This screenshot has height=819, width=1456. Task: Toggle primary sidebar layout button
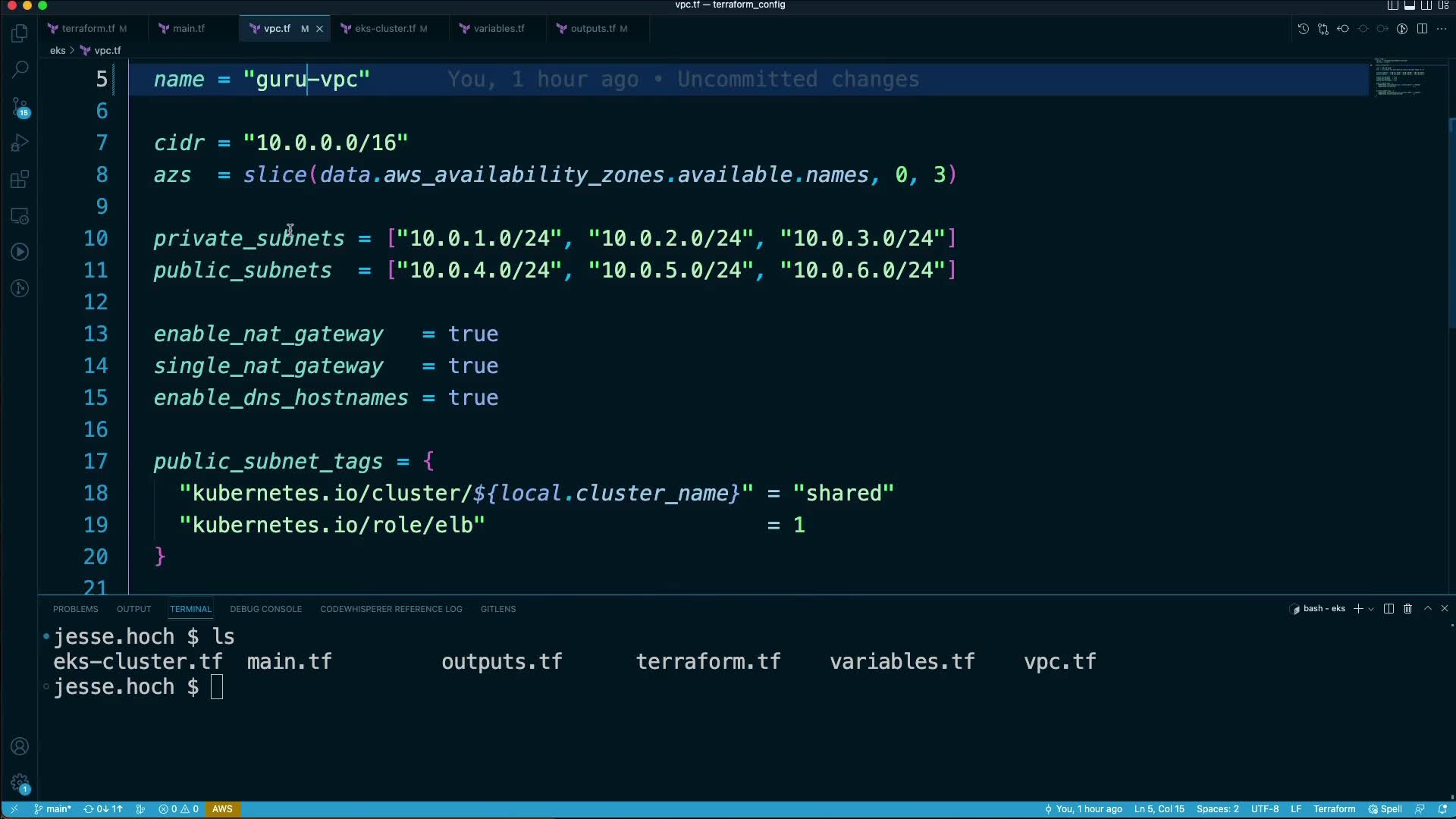coord(1393,5)
